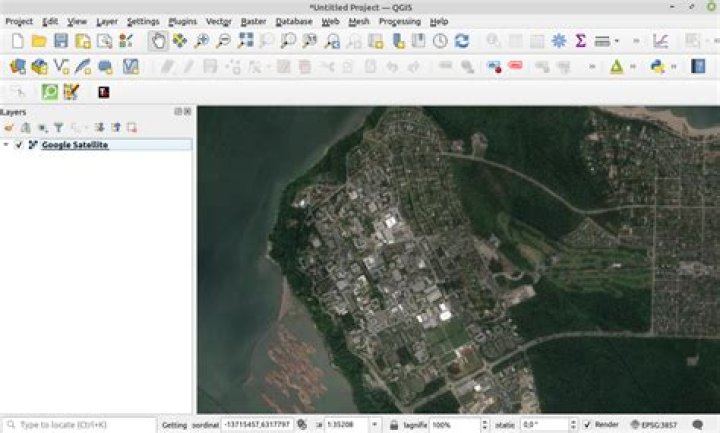
Task: Click the coordinate input field
Action: [x=257, y=425]
